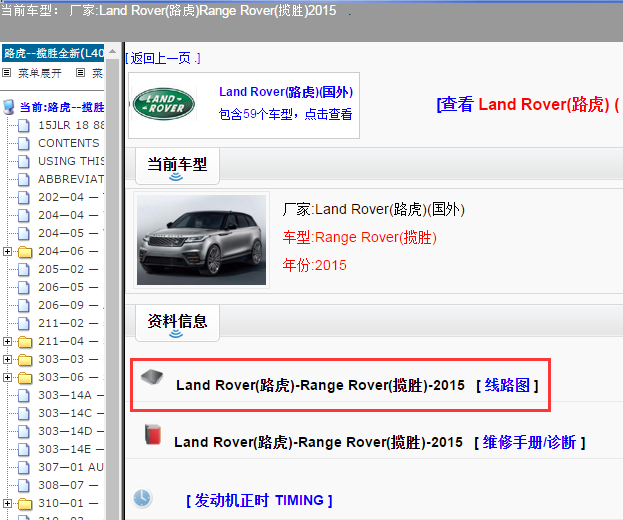This screenshot has width=623, height=520.
Task: Click folder icon beside 310—01
Action: [25, 504]
